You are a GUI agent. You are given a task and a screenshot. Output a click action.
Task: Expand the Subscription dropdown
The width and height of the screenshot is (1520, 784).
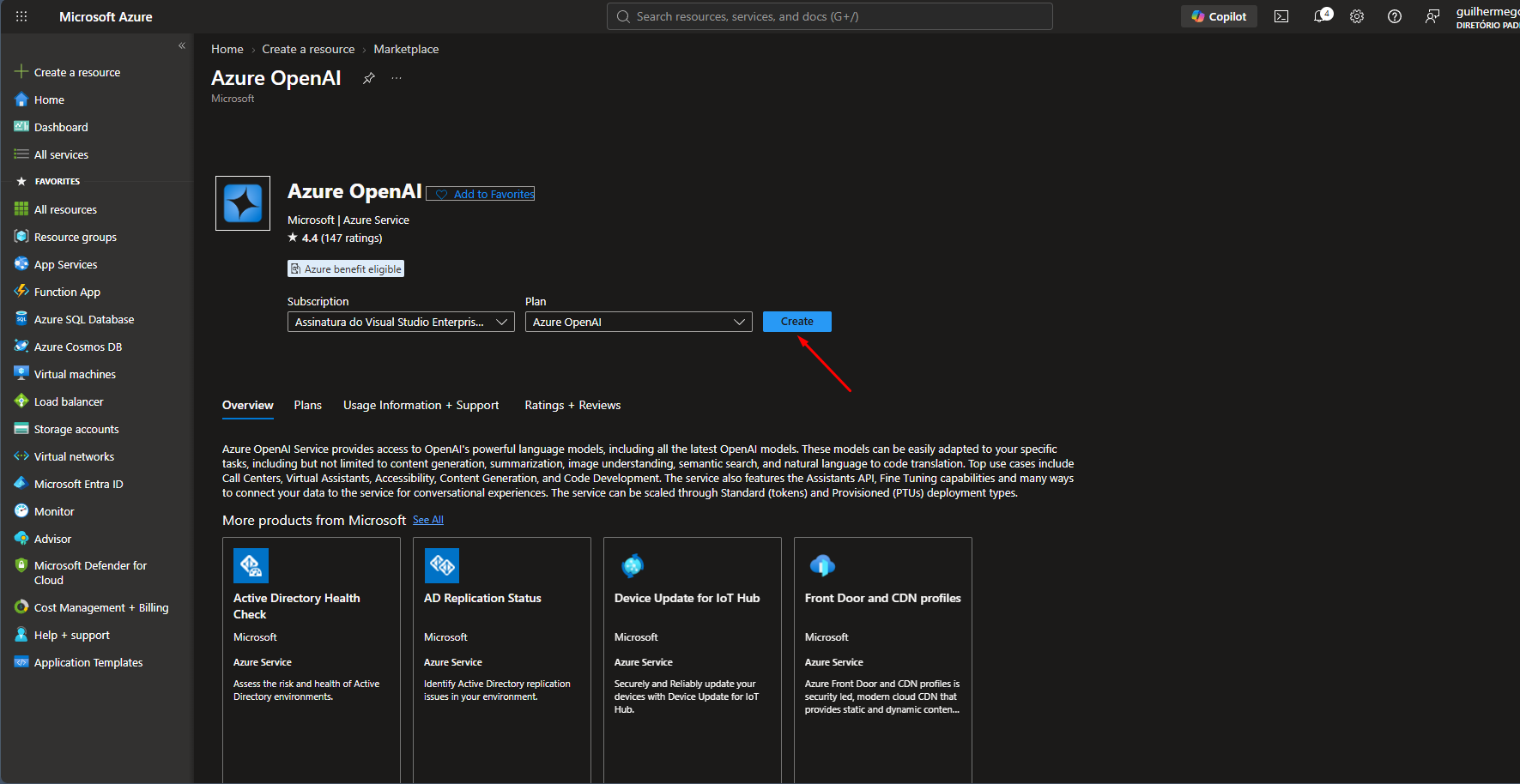[401, 322]
